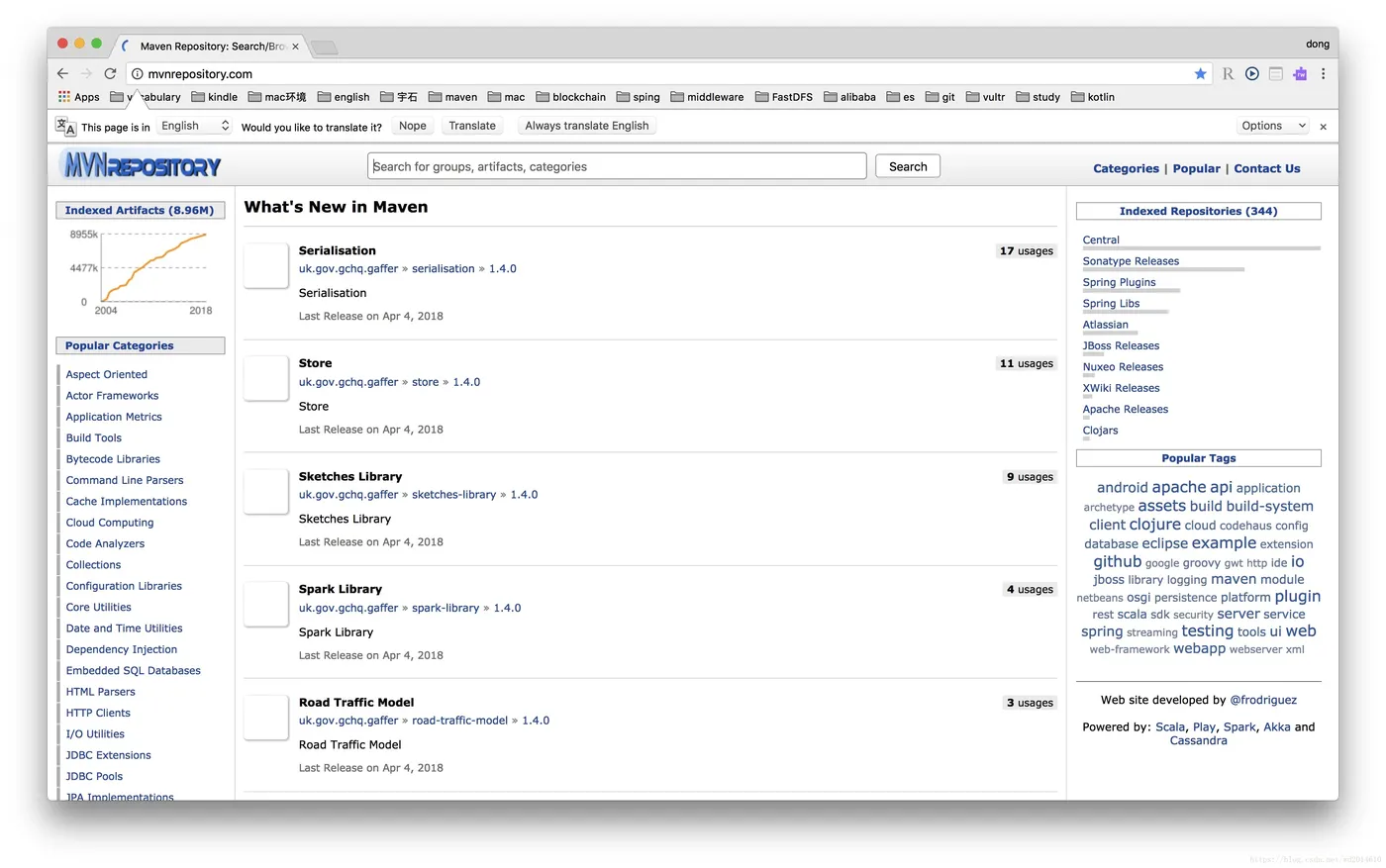The image size is (1386, 868).
Task: Open the Road Traffic Model title link
Action: tap(356, 702)
